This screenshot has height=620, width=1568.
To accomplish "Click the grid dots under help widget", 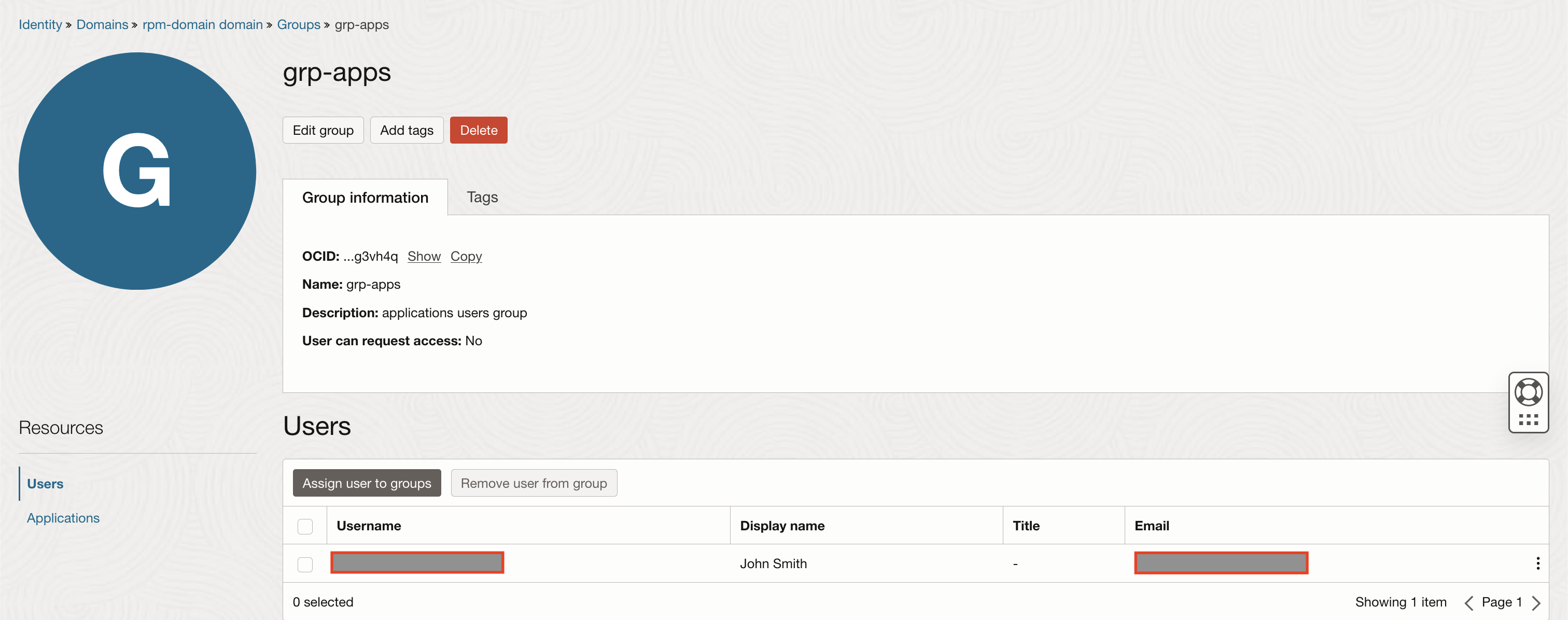I will (x=1528, y=420).
